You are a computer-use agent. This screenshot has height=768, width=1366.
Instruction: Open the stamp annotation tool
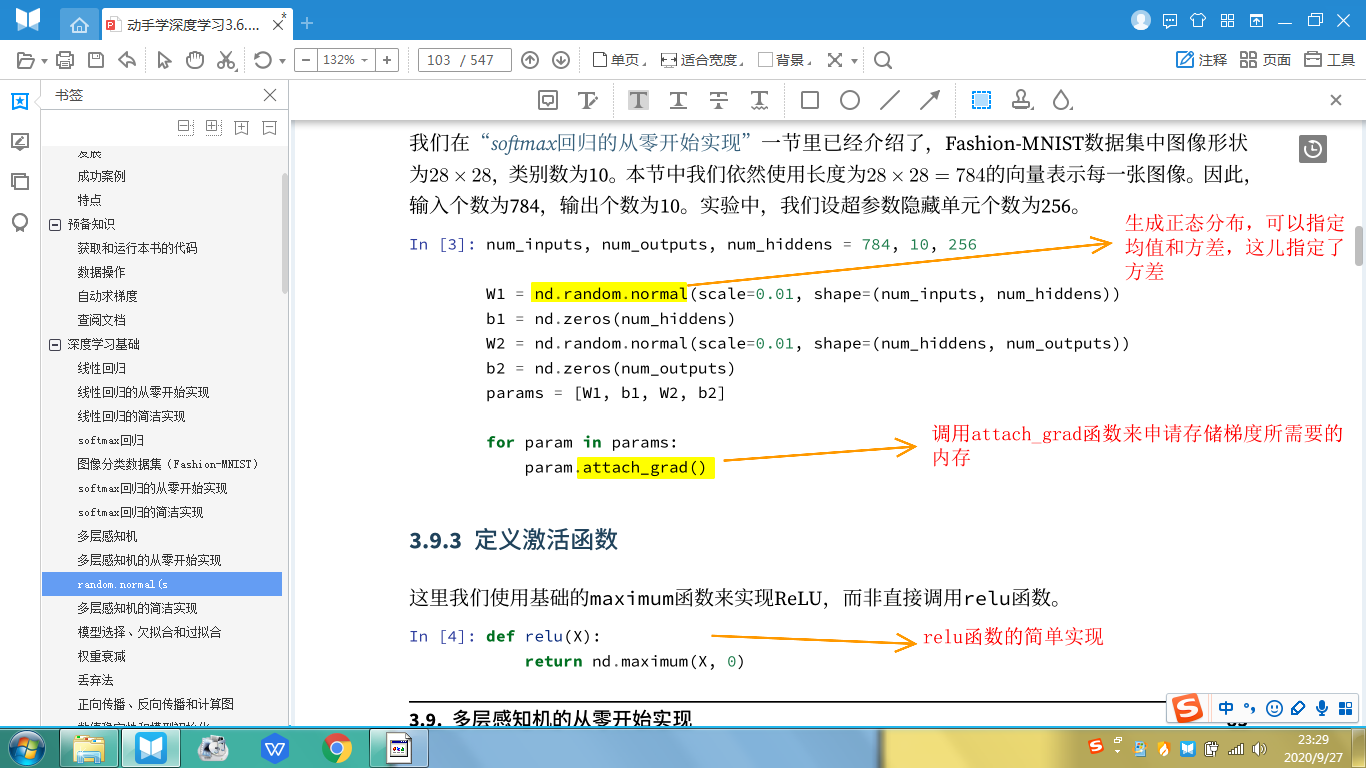(x=1020, y=100)
